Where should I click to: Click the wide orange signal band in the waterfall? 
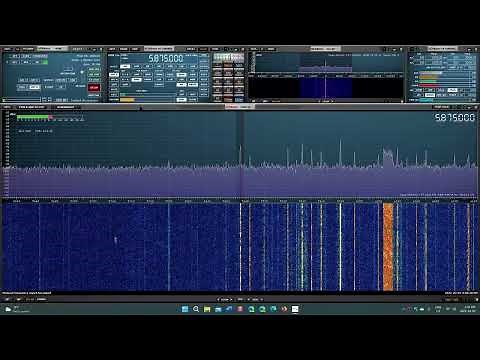click(x=388, y=247)
